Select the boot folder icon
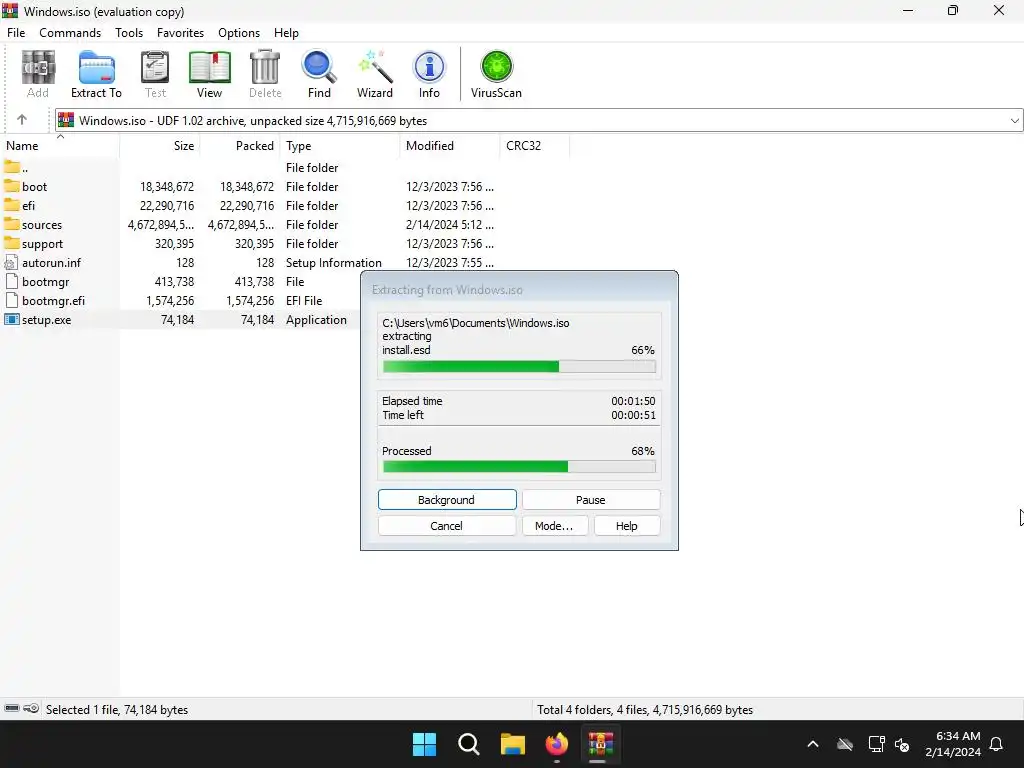Viewport: 1024px width, 768px height. (x=12, y=186)
